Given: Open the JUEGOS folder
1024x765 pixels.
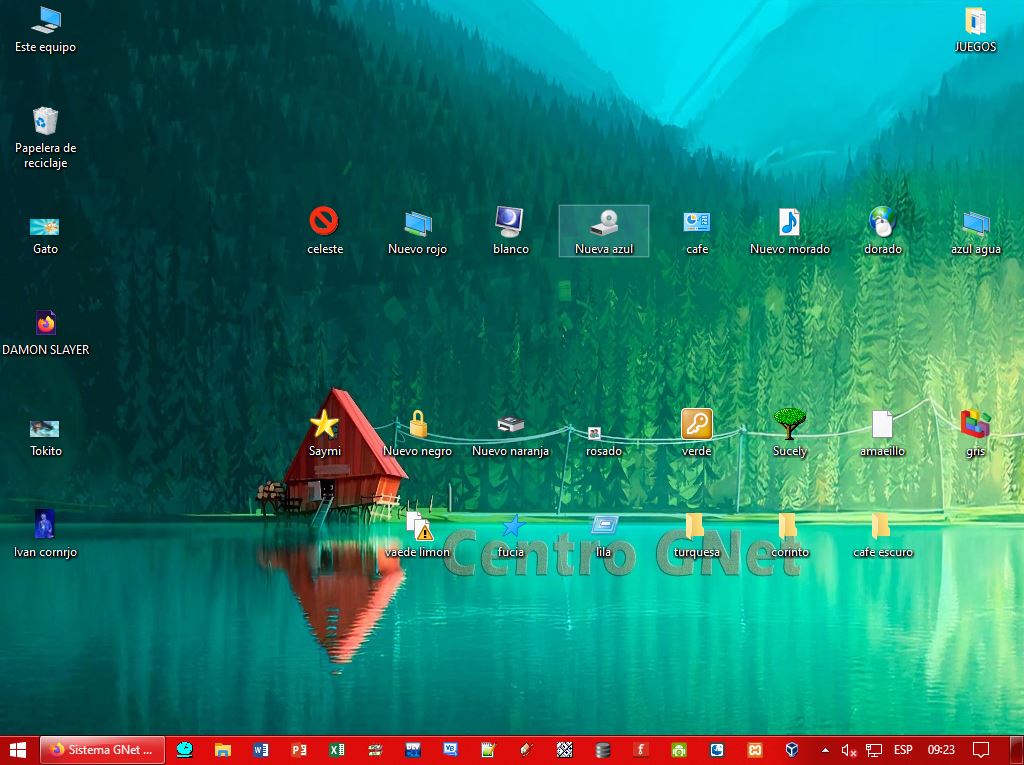Looking at the screenshot, I should coord(975,20).
